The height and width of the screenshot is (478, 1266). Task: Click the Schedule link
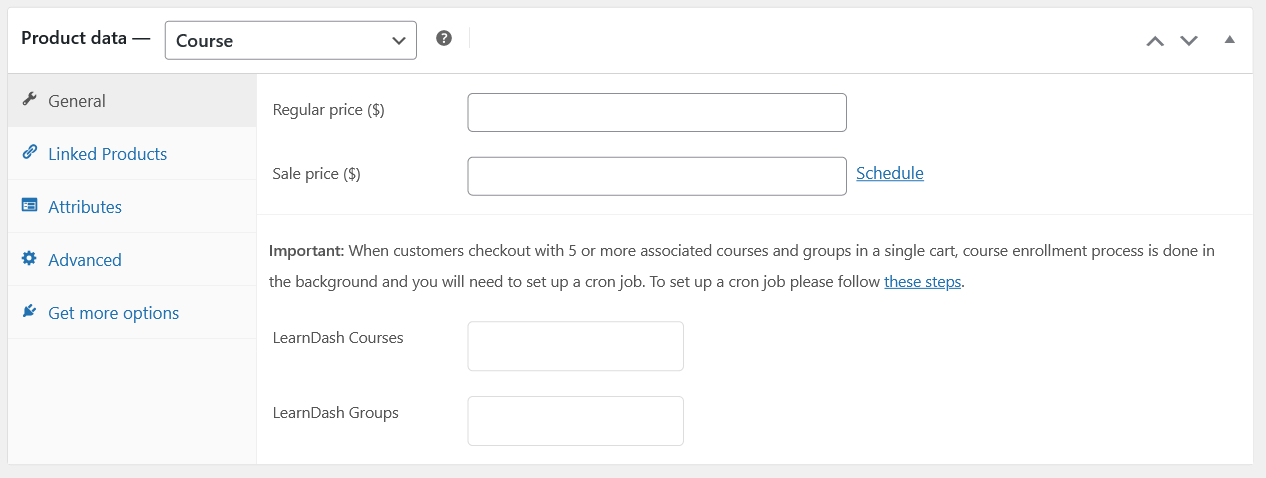pyautogui.click(x=890, y=173)
